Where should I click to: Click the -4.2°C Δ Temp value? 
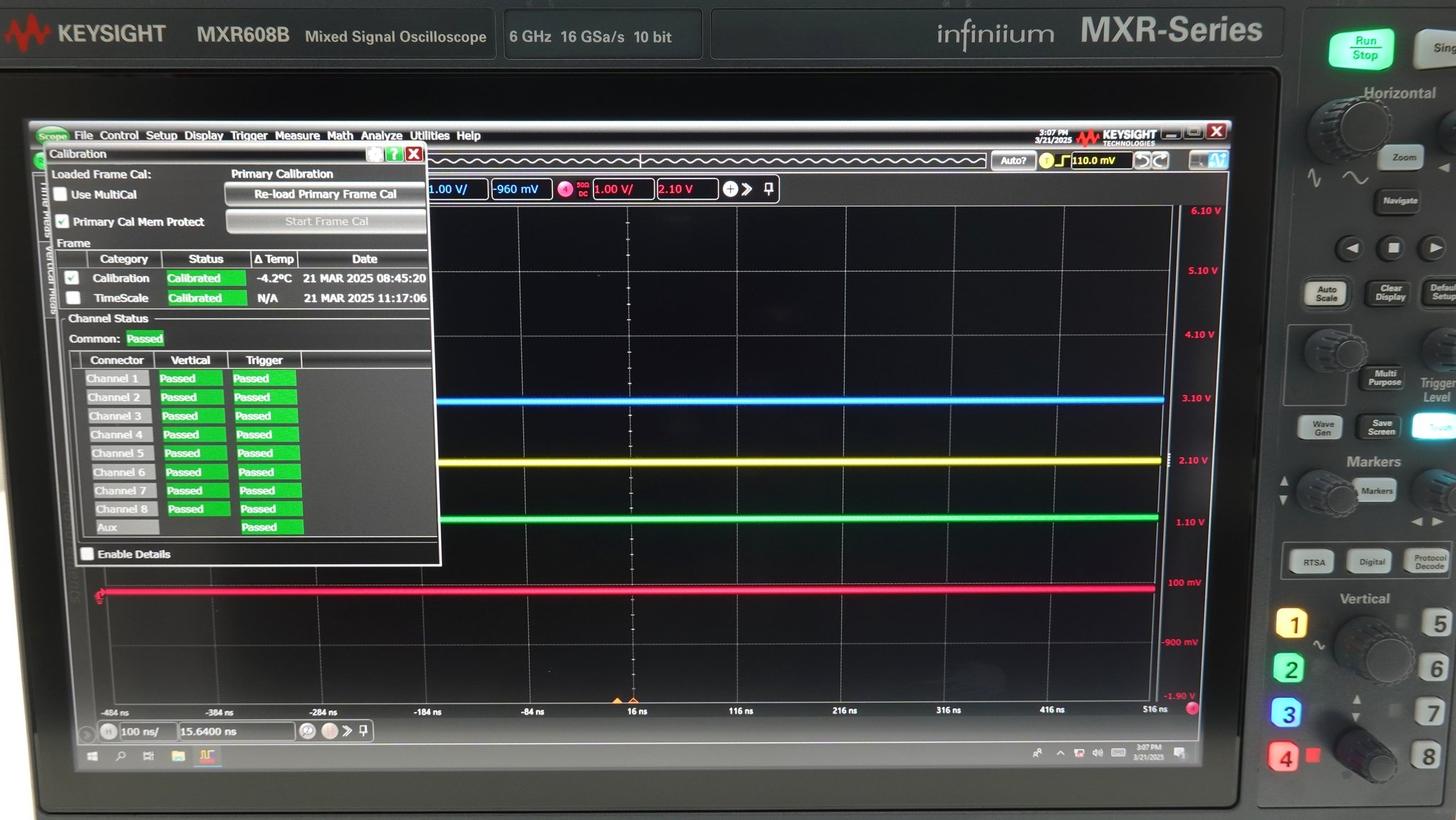coord(274,278)
